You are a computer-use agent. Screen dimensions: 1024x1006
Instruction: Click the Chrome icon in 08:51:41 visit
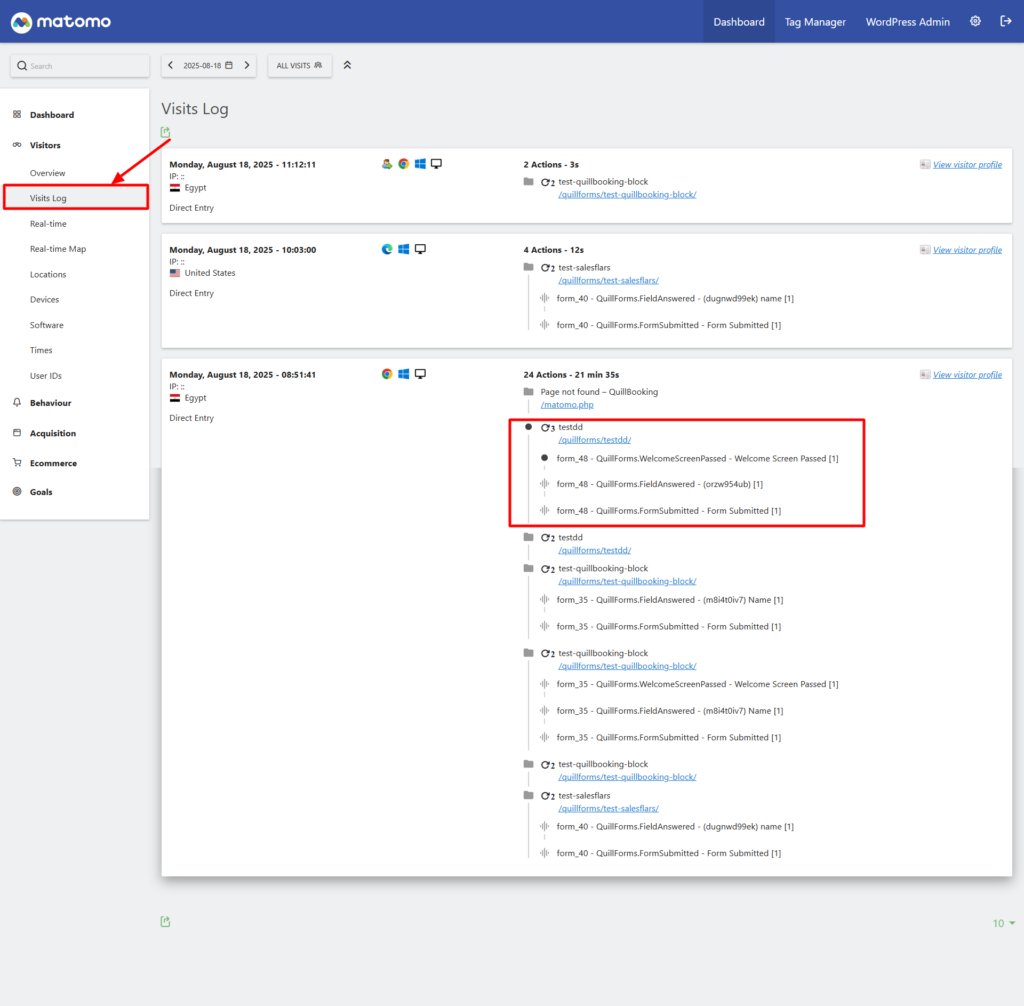click(387, 374)
